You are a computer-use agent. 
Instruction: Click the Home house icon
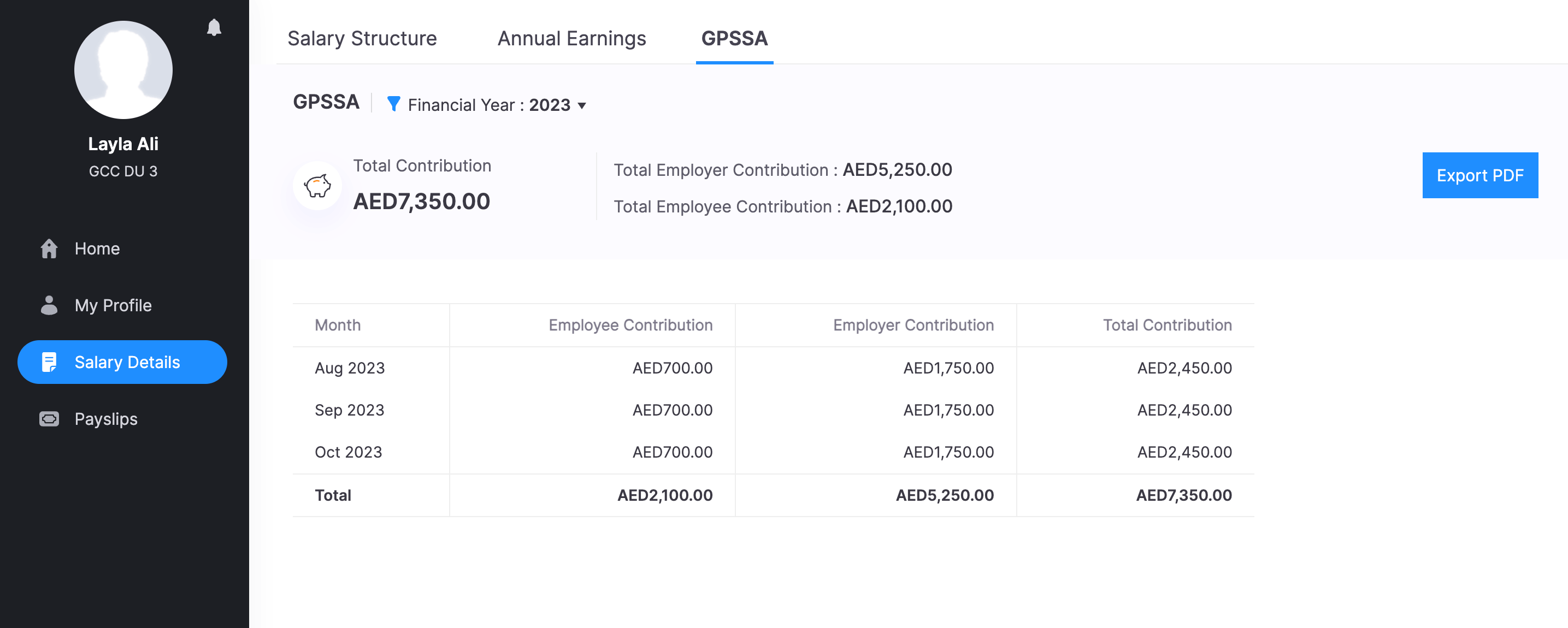pyautogui.click(x=49, y=248)
